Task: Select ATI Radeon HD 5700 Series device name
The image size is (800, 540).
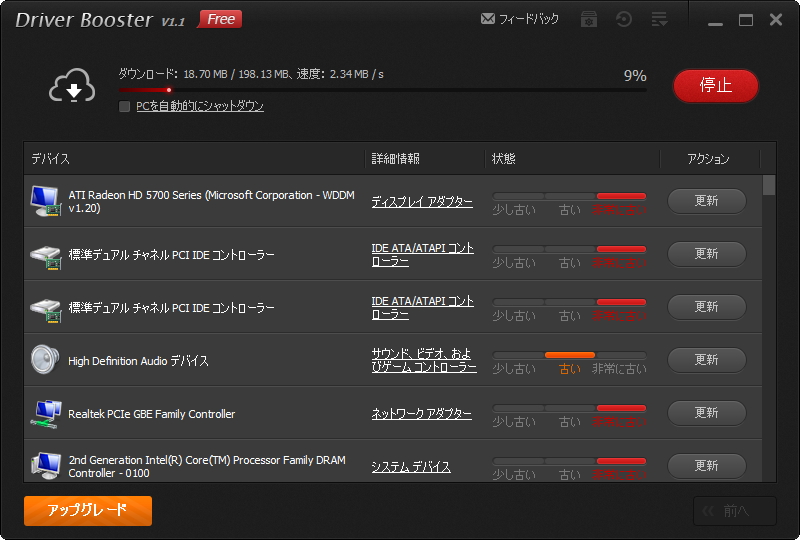Action: 211,202
